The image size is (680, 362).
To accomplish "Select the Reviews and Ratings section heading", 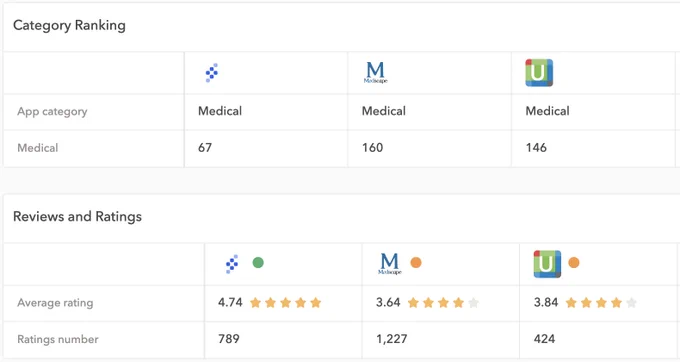I will [77, 216].
